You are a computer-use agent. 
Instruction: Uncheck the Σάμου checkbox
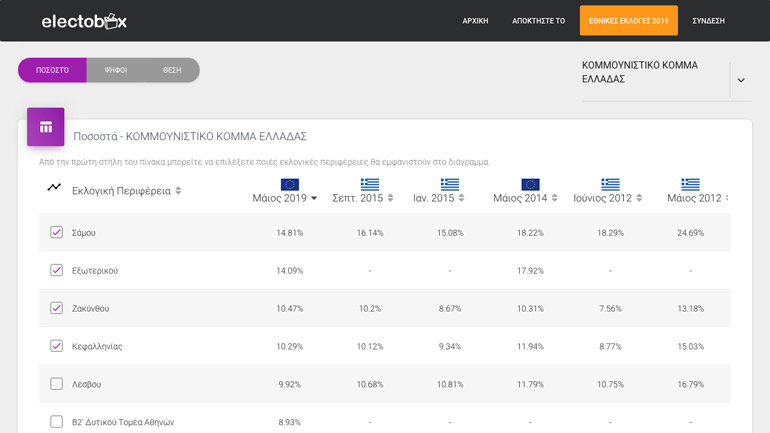pyautogui.click(x=56, y=232)
